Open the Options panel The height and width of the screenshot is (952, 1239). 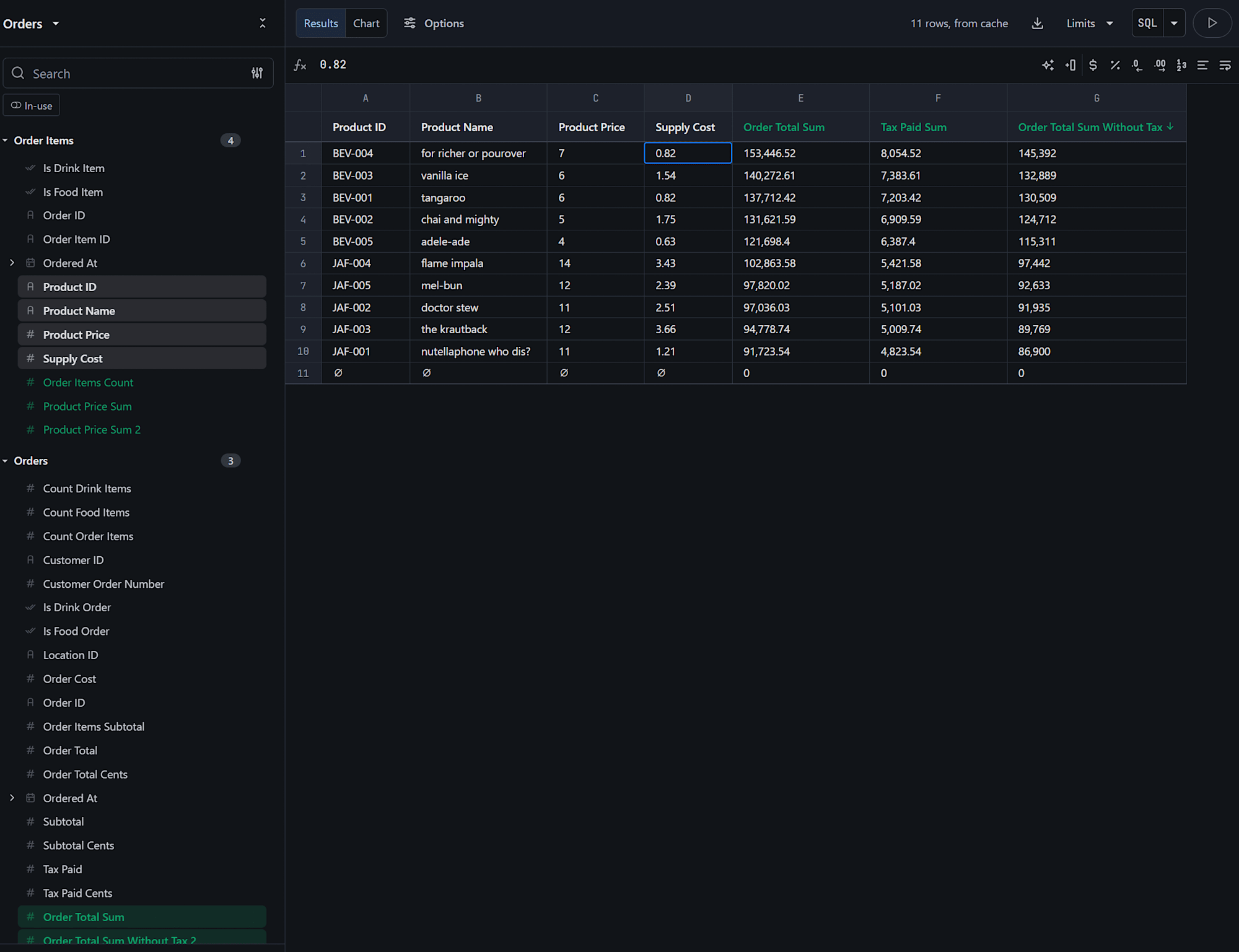point(434,23)
